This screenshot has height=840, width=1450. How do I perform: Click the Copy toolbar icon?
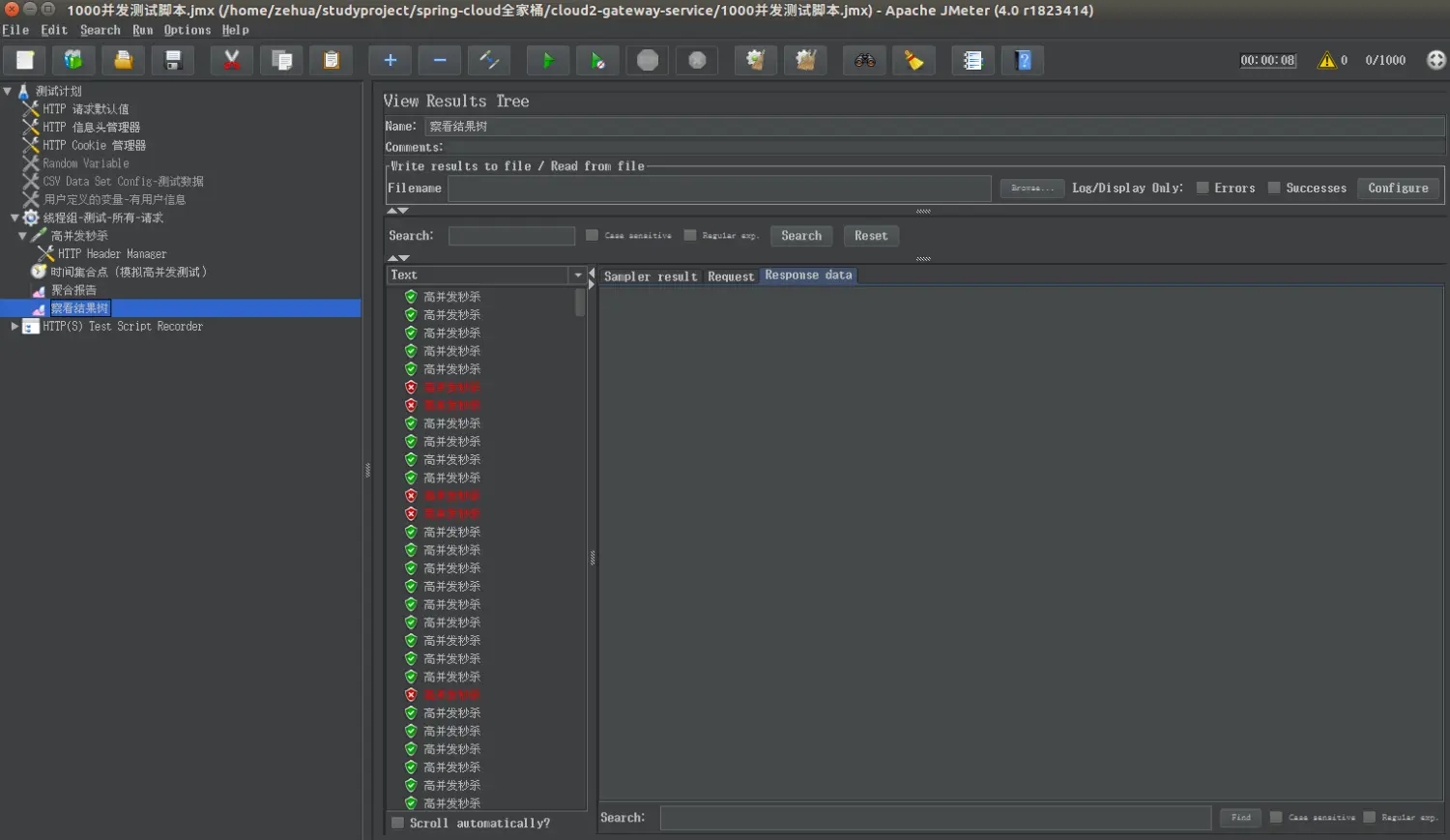pos(282,60)
